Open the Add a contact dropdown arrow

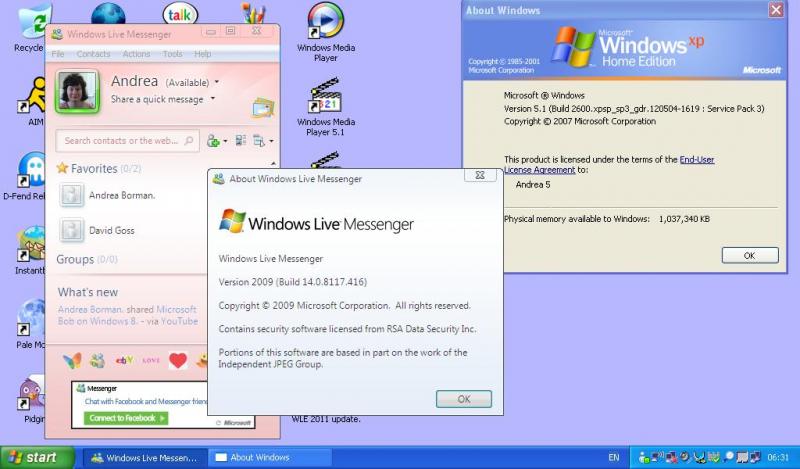[225, 141]
